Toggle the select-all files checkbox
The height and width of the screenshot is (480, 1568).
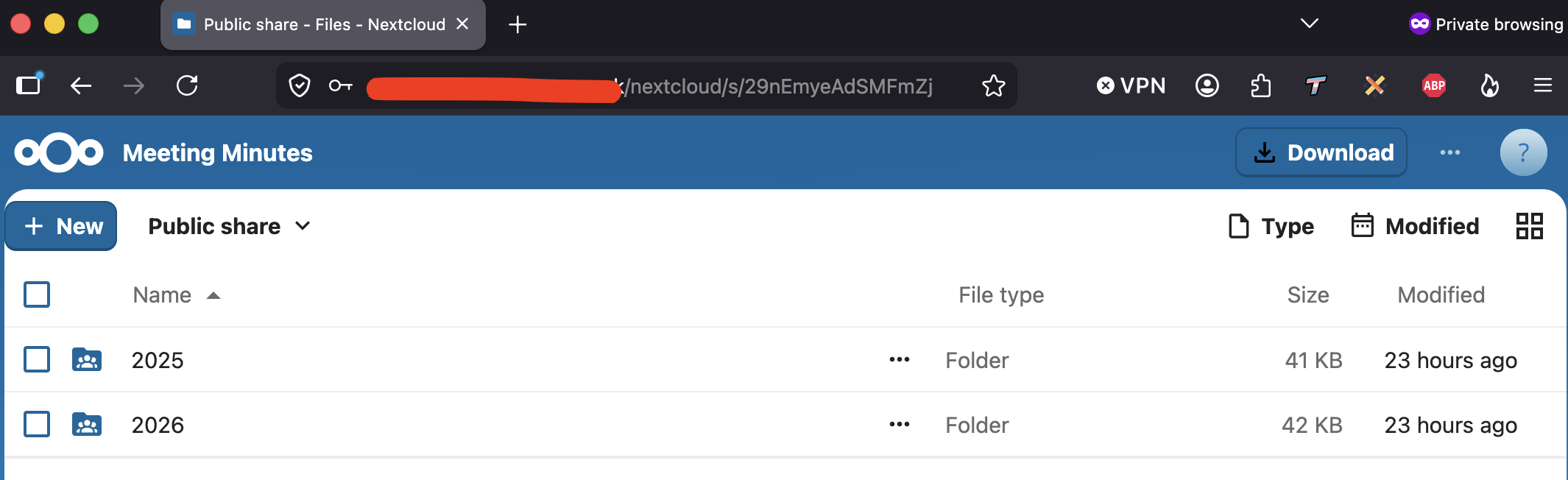[37, 294]
